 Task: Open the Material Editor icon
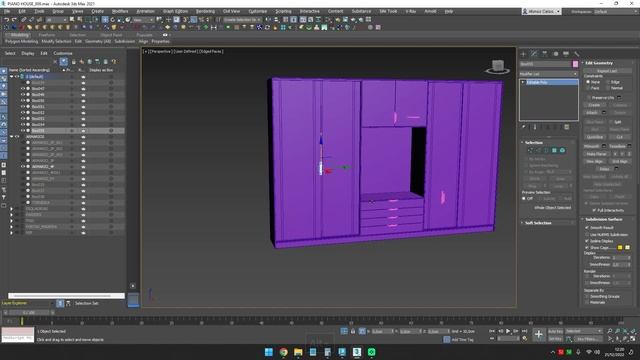329,19
